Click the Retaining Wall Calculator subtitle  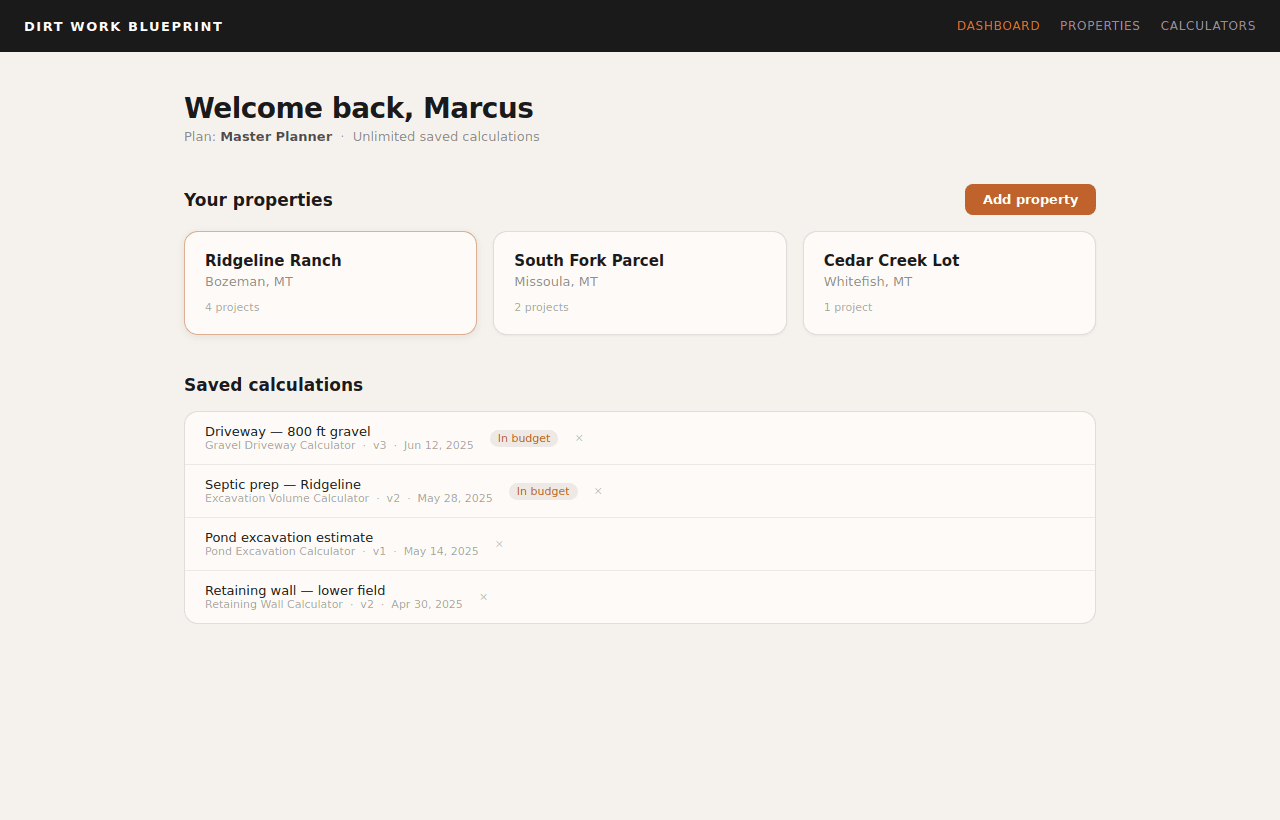(x=274, y=604)
